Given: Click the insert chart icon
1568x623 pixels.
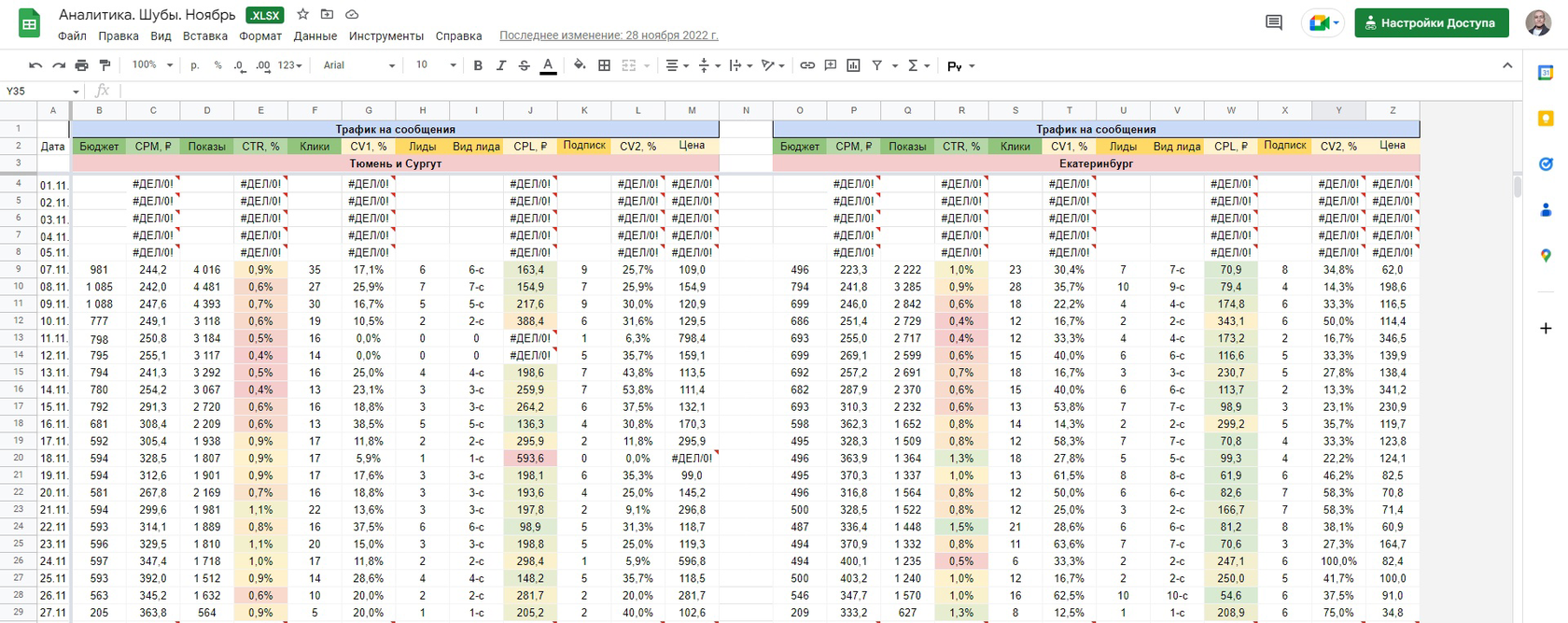Looking at the screenshot, I should tap(853, 65).
